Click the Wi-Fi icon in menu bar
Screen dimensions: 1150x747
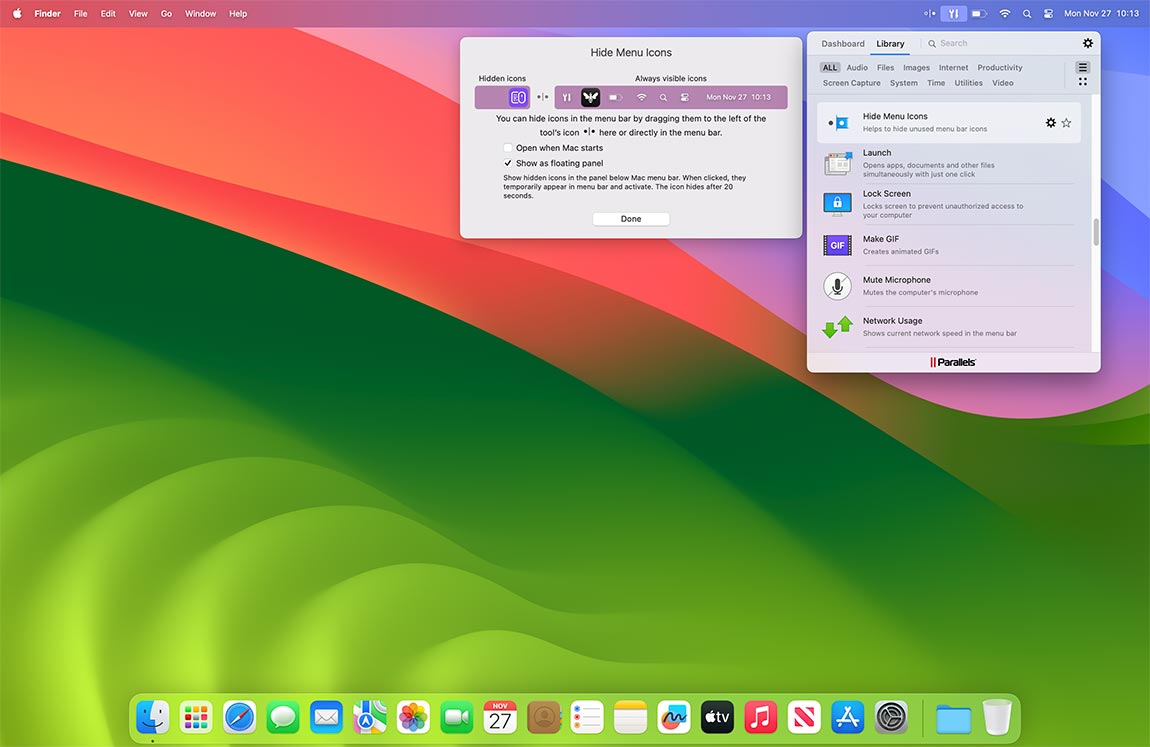(1004, 13)
